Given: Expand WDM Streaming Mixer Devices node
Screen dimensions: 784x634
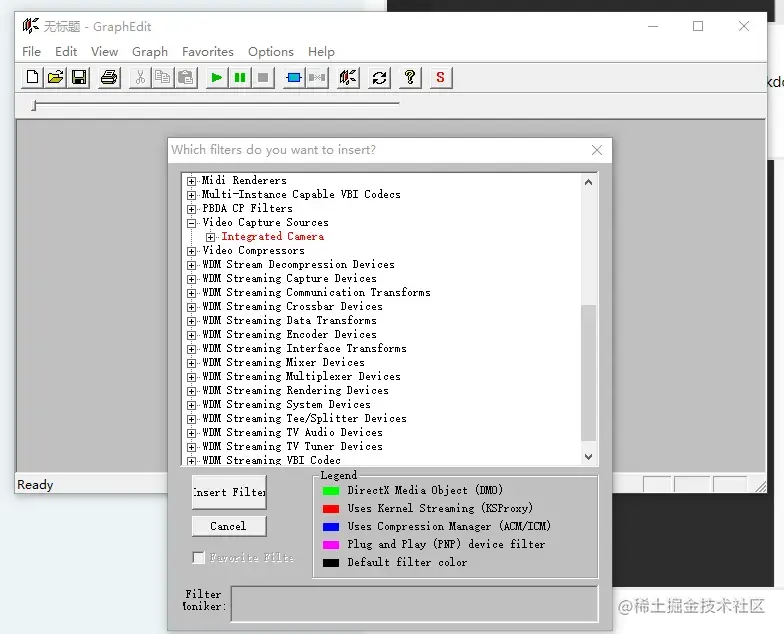Looking at the screenshot, I should coord(191,363).
